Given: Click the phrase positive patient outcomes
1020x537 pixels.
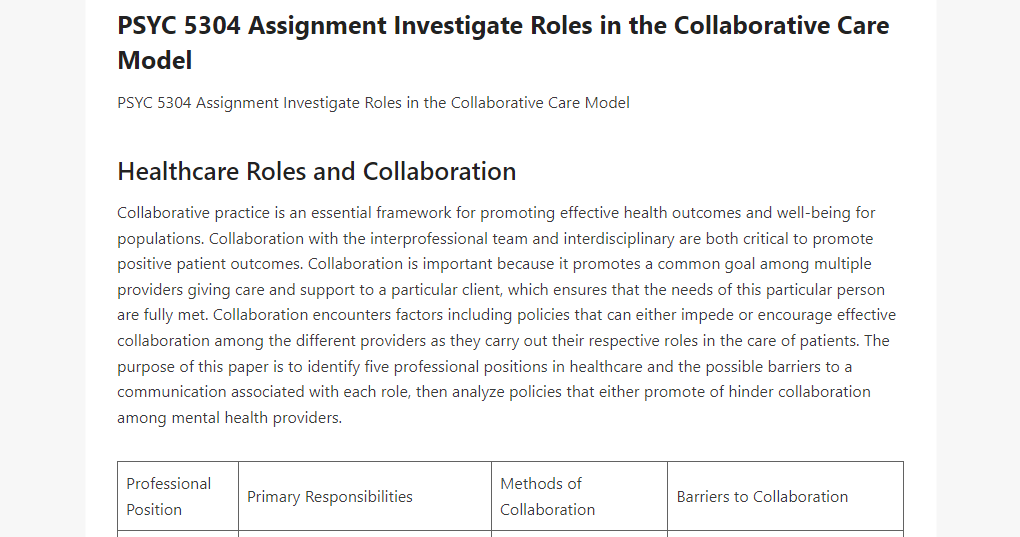Looking at the screenshot, I should tap(210, 264).
